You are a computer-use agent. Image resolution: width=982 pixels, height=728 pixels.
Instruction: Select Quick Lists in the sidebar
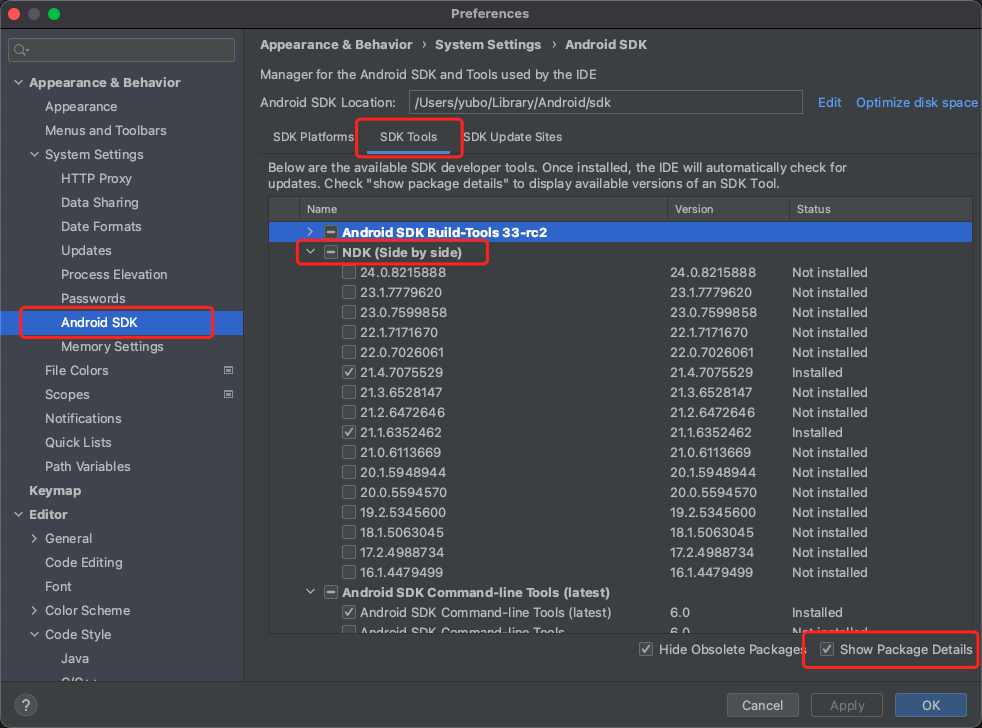point(78,442)
